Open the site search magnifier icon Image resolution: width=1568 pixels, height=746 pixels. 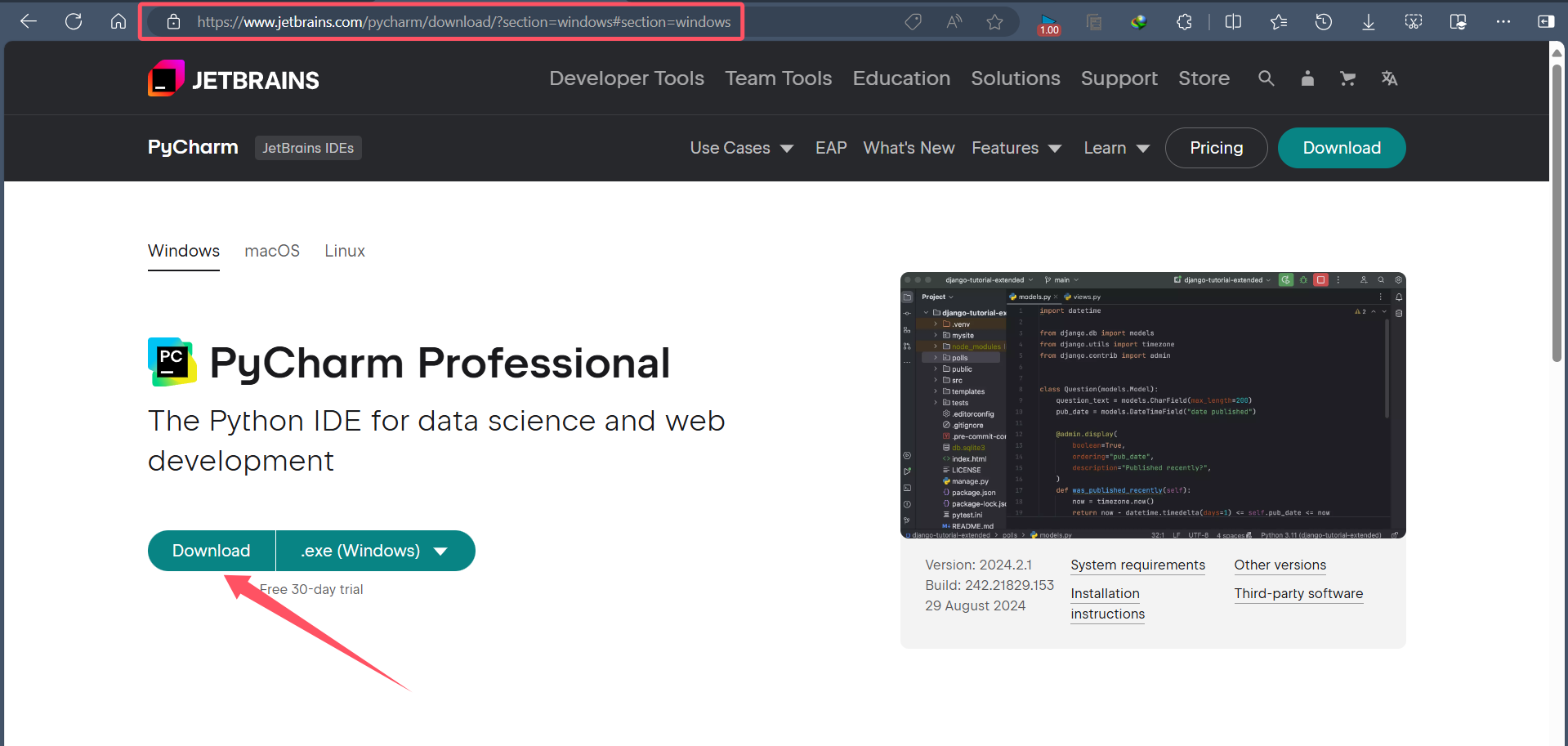click(x=1266, y=78)
